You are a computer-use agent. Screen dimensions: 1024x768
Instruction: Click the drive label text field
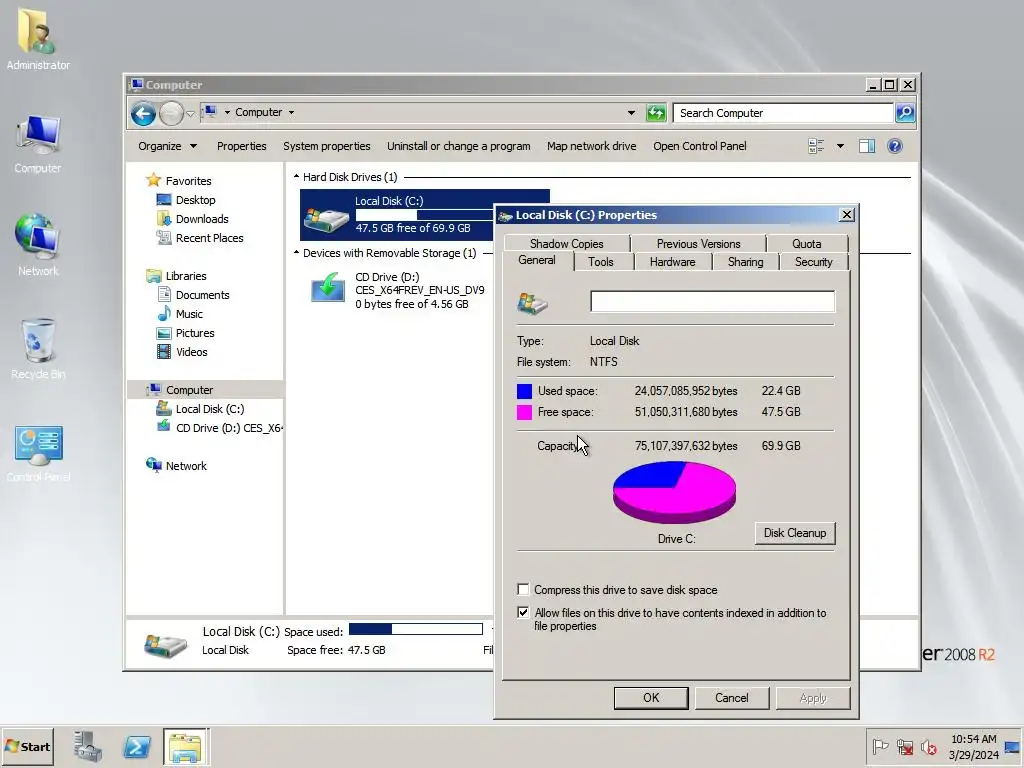(712, 302)
